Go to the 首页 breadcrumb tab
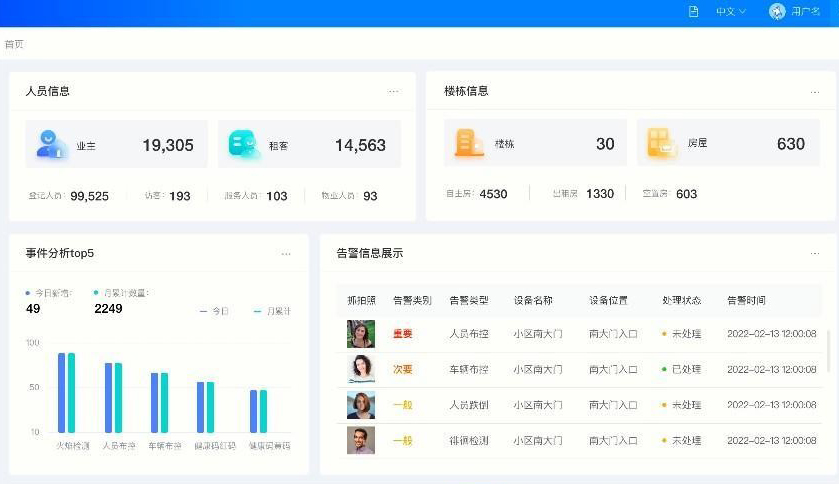This screenshot has width=839, height=484. click(x=14, y=45)
